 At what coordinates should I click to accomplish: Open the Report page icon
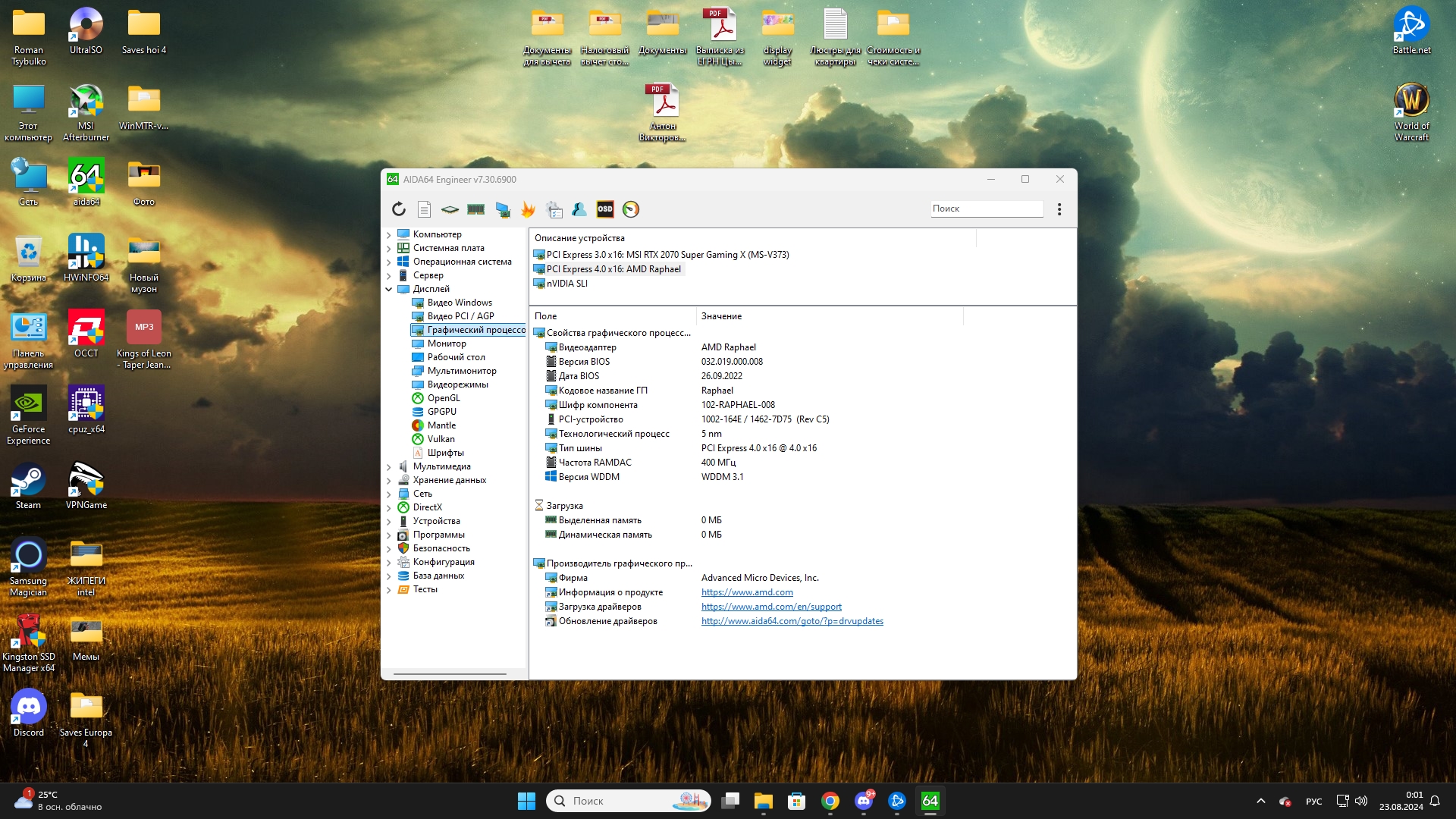[x=425, y=209]
